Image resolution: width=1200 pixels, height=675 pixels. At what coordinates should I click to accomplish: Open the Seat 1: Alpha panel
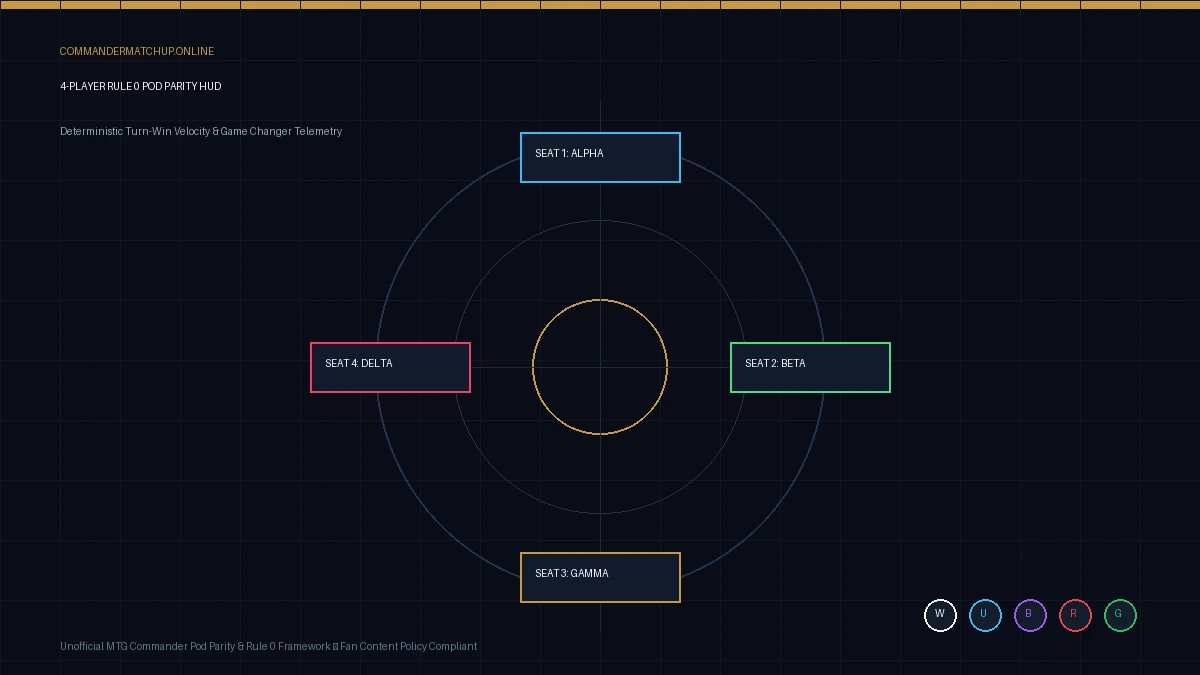tap(600, 158)
